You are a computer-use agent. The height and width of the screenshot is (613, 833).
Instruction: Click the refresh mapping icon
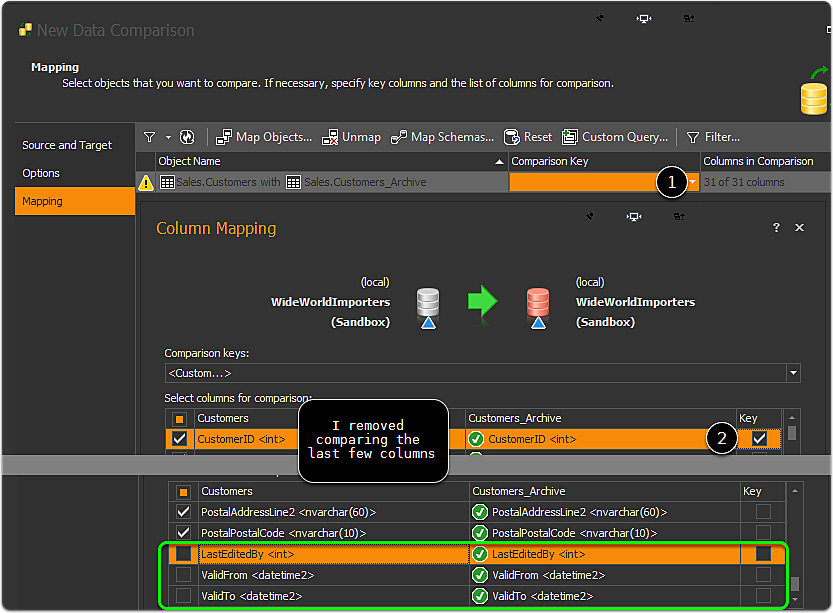187,137
